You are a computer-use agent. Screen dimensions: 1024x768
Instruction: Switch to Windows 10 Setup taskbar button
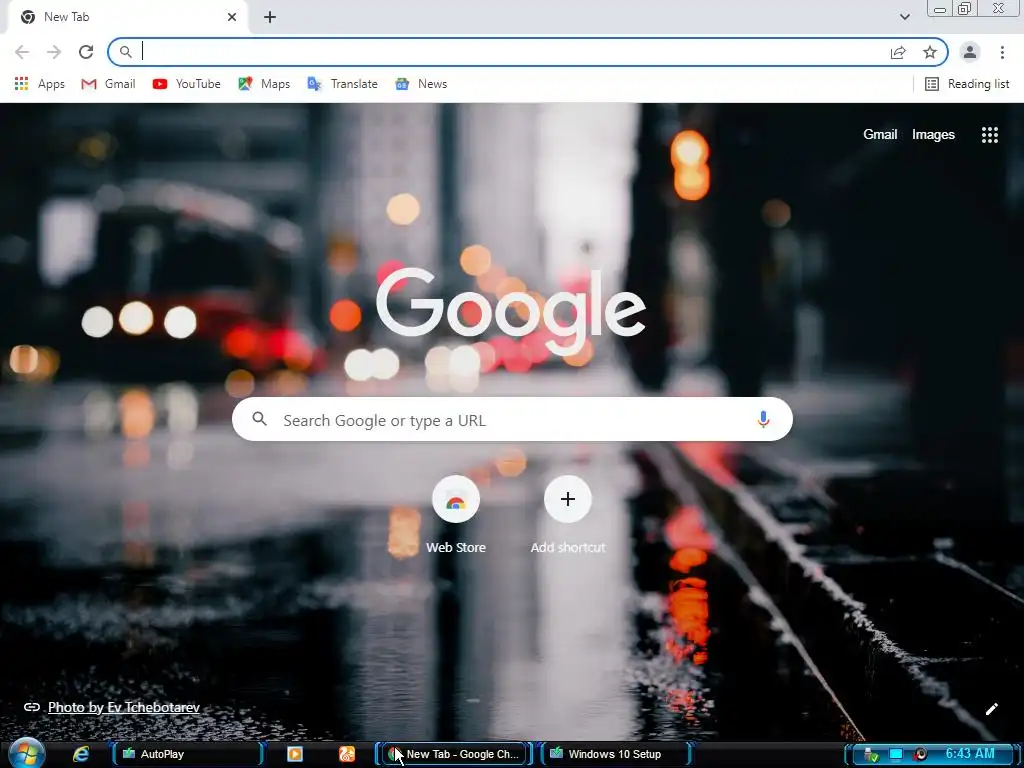click(x=614, y=754)
